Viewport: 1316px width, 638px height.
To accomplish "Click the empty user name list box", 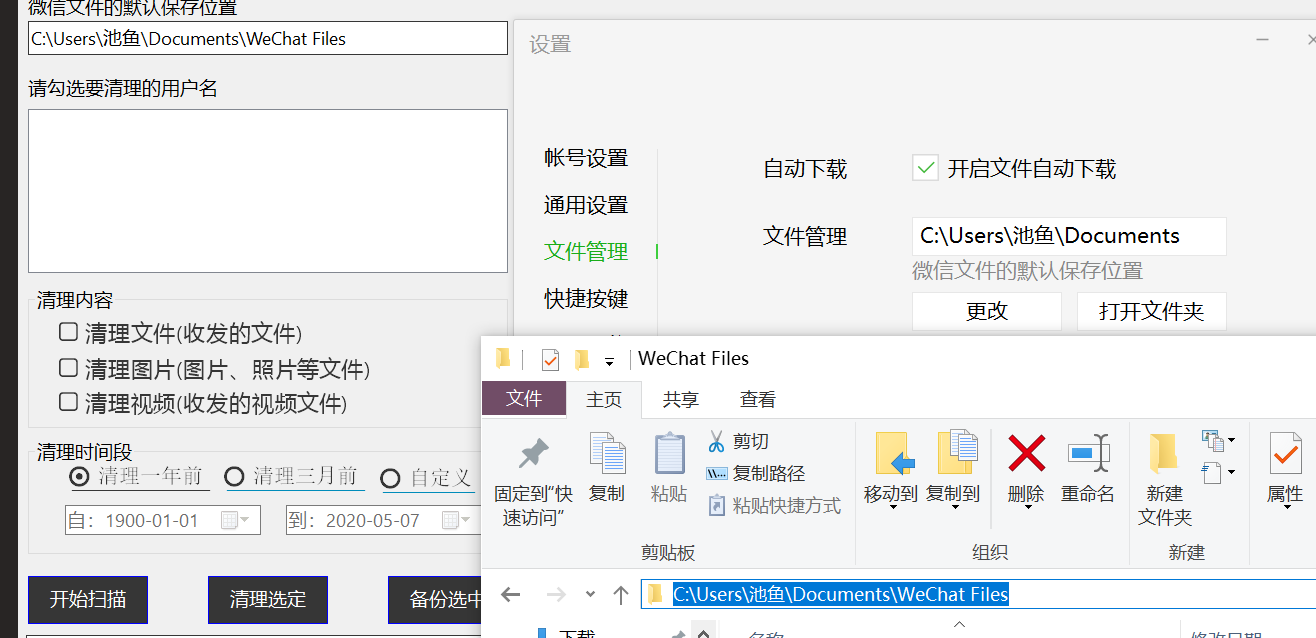I will pyautogui.click(x=268, y=191).
